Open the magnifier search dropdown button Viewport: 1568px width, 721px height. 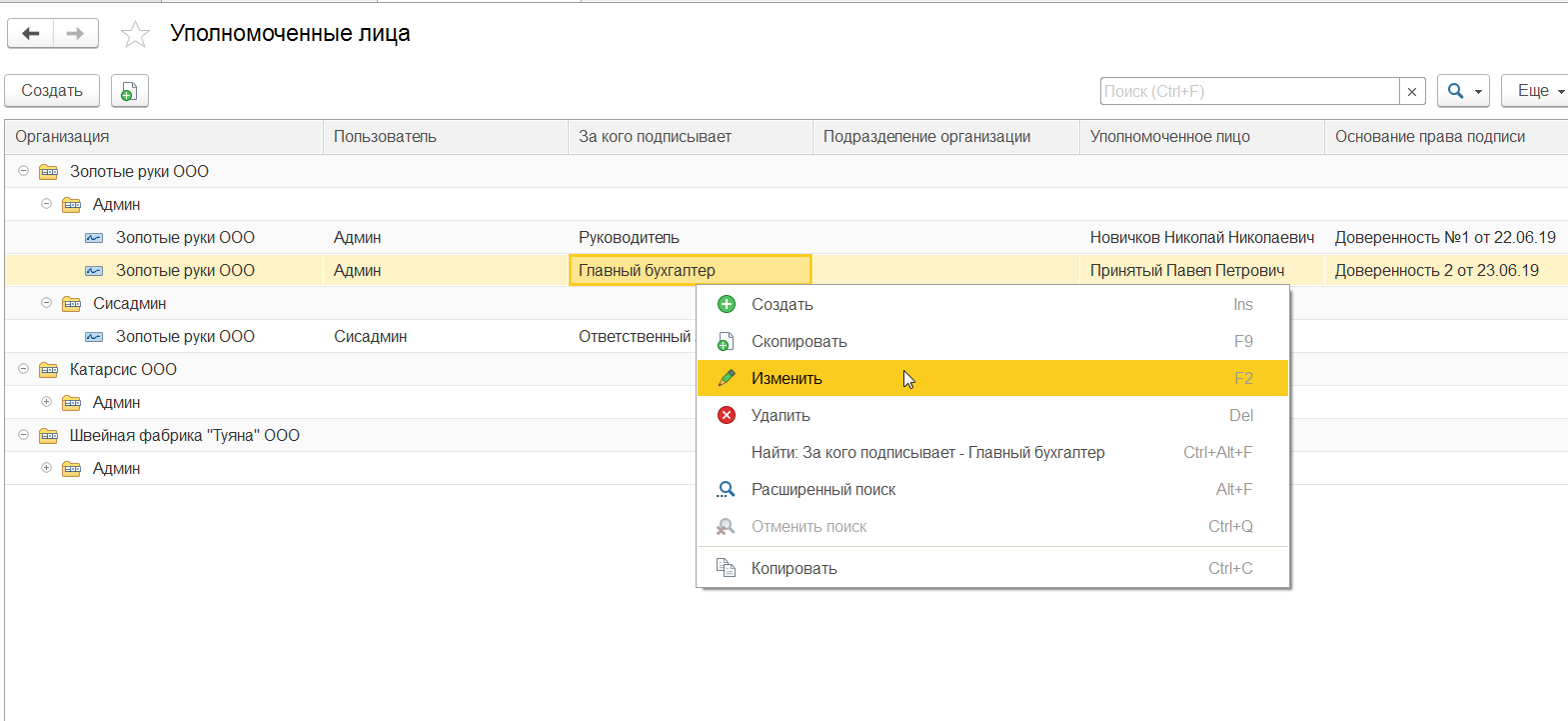click(1463, 91)
